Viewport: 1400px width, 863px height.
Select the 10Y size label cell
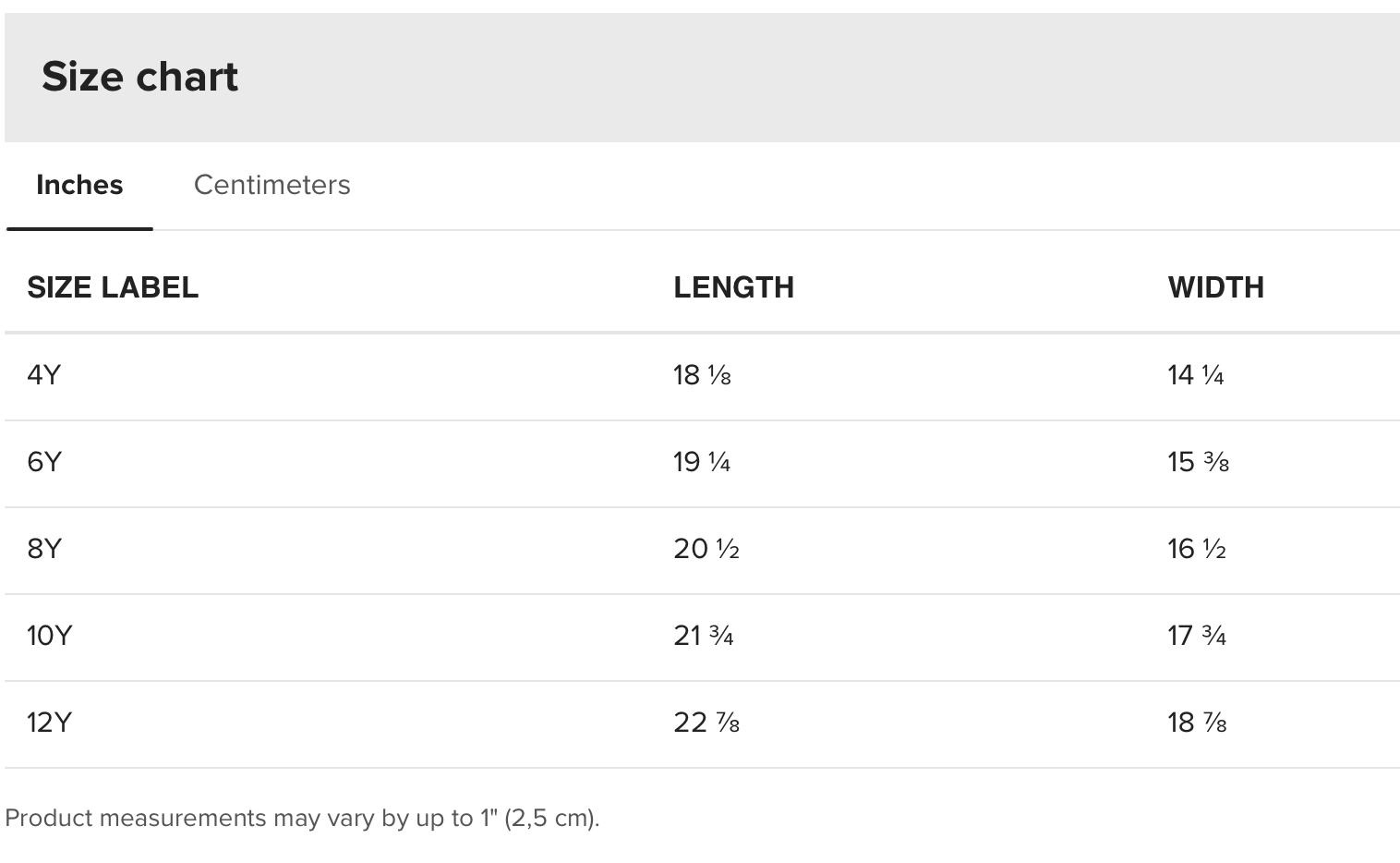tap(49, 636)
